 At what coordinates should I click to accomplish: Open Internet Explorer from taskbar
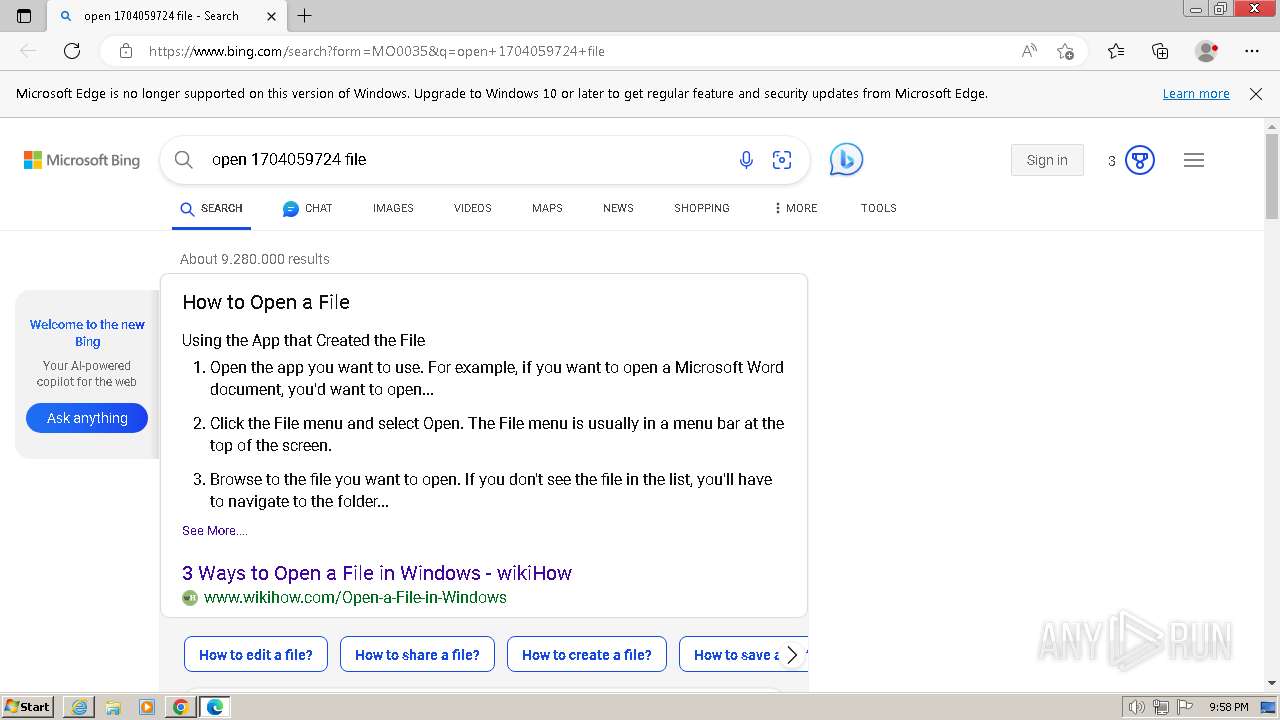(79, 707)
